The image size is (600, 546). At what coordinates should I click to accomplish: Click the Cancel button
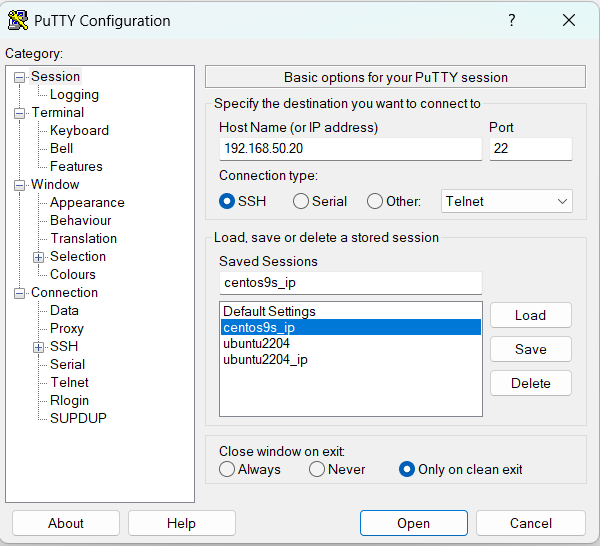(x=531, y=523)
